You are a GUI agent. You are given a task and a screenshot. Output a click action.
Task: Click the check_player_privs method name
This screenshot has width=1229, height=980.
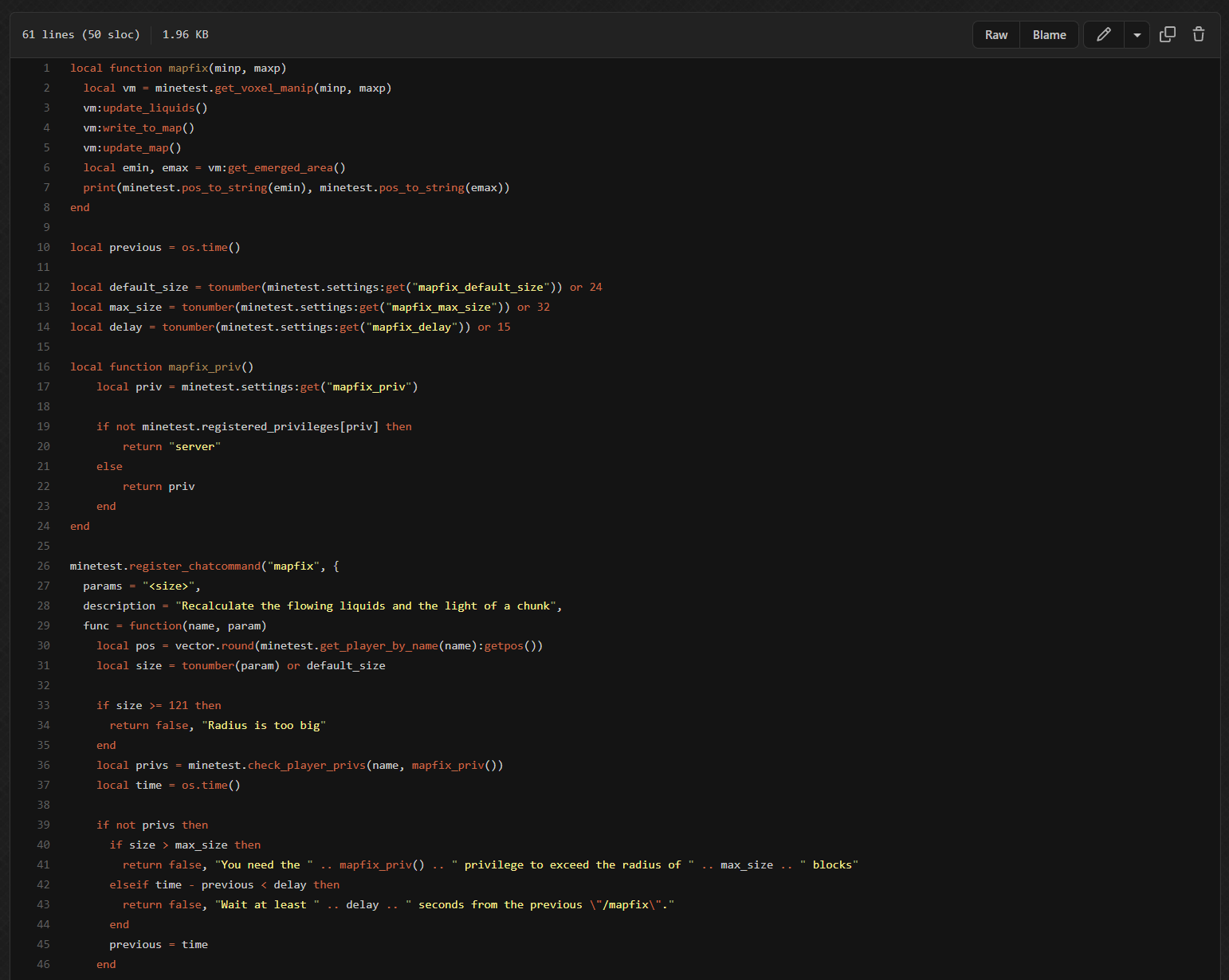tap(306, 766)
